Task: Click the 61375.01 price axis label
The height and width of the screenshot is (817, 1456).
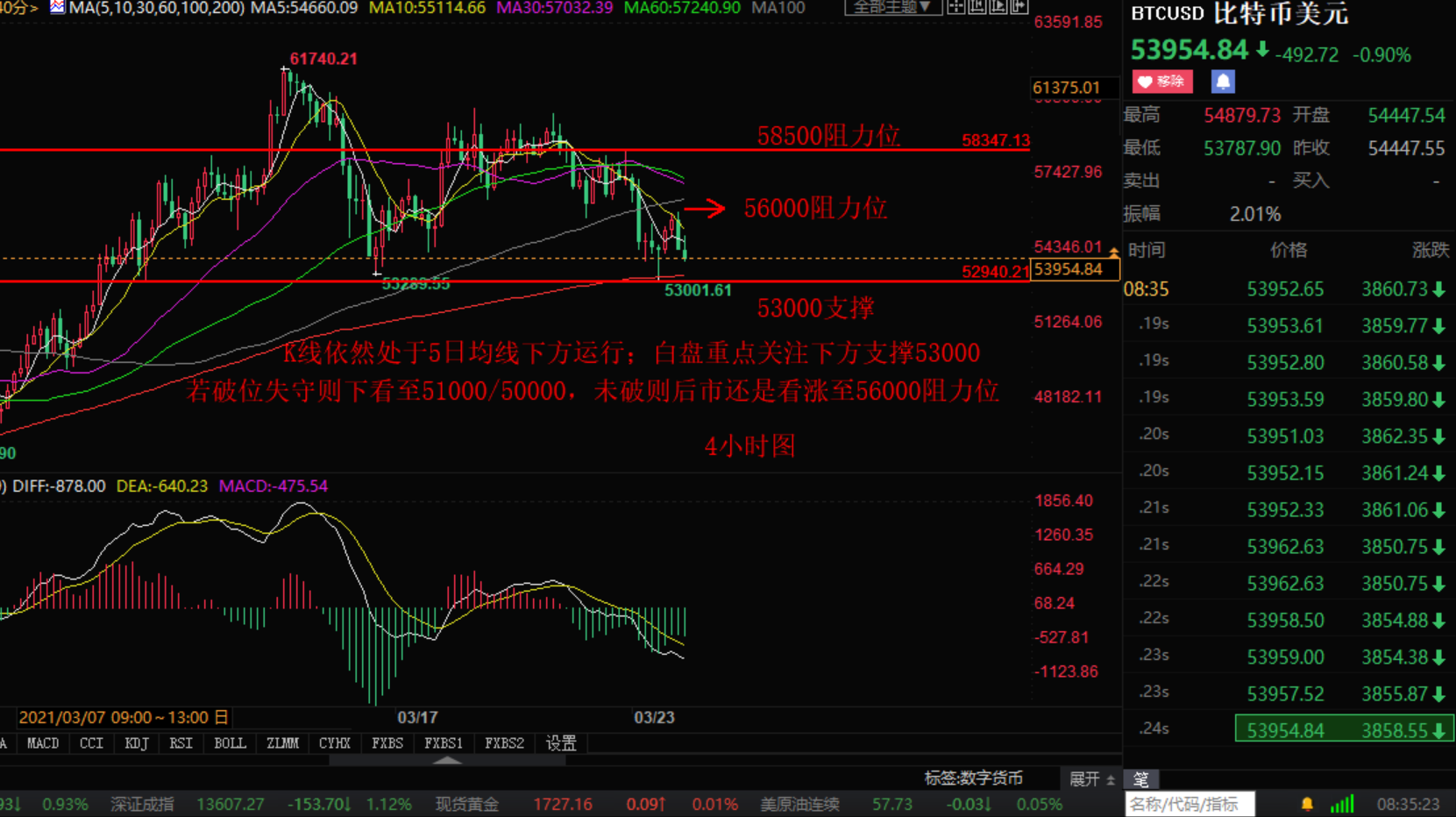Action: 1074,88
